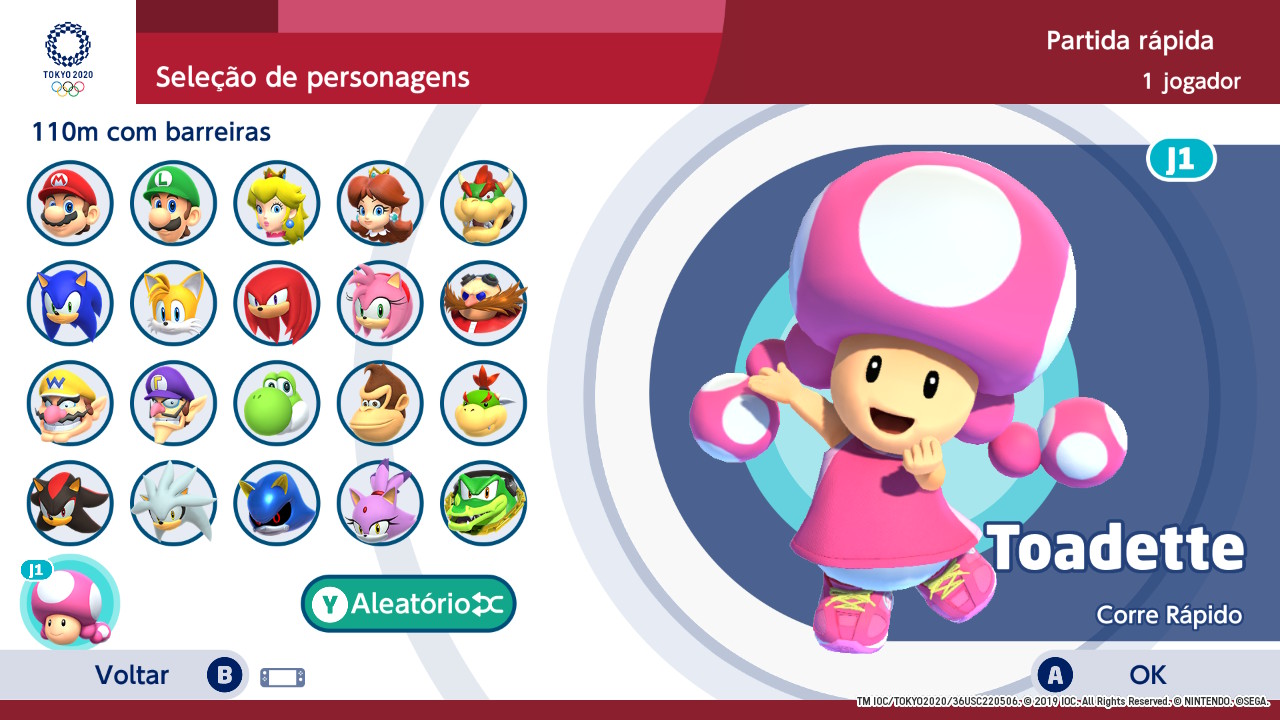1280x720 pixels.
Task: Choose Shadow the Hedgehog icon
Action: 70,503
